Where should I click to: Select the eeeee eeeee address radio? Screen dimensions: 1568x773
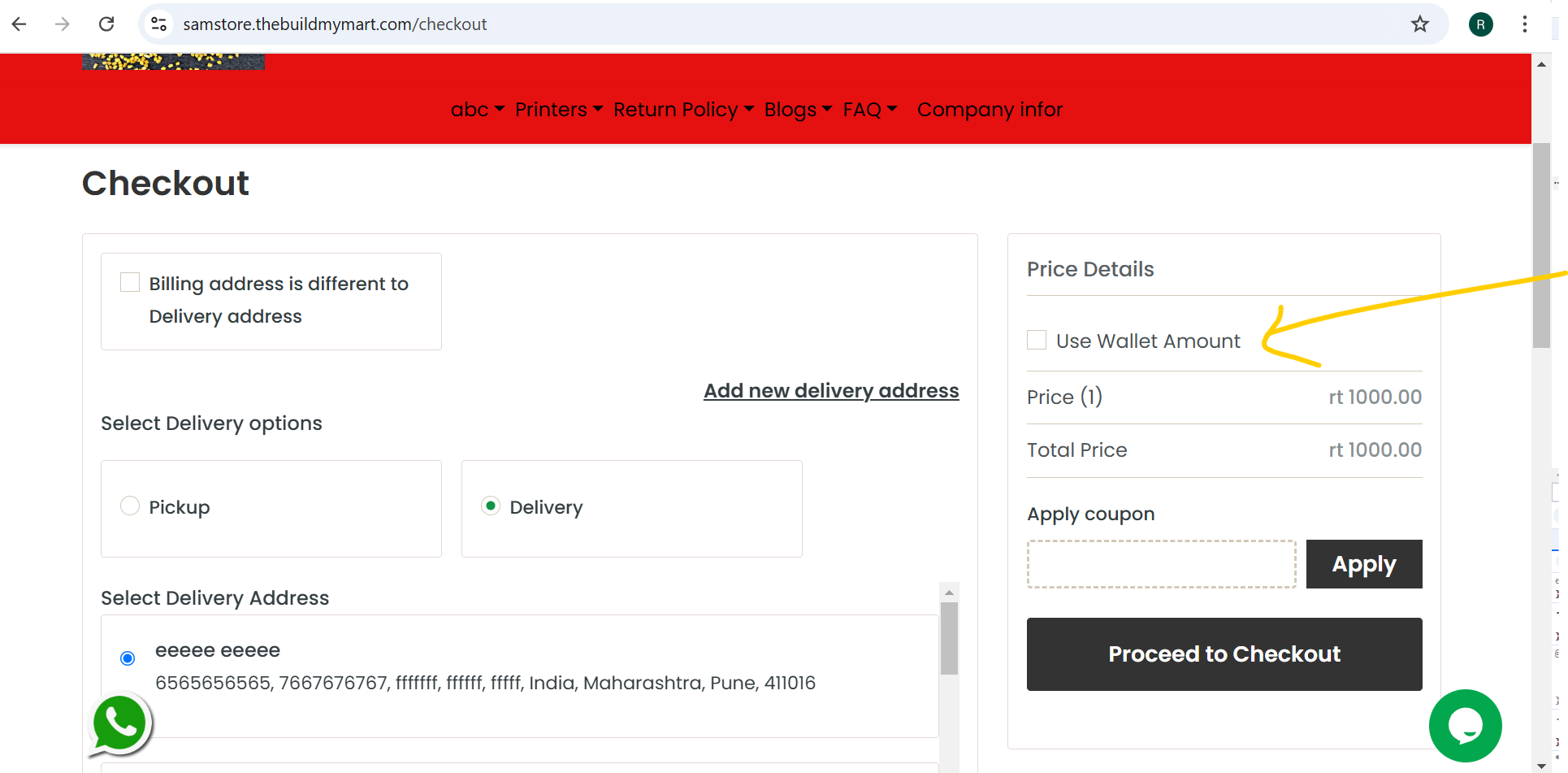tap(128, 658)
